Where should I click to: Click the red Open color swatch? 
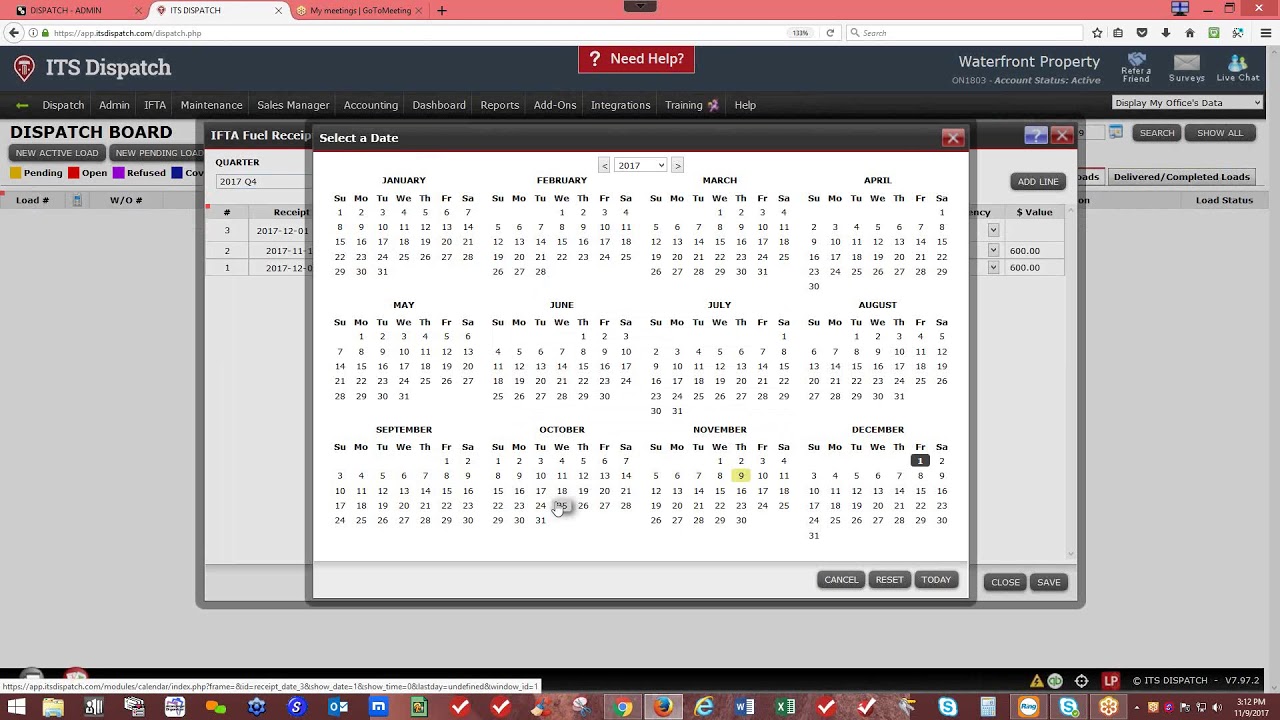pos(74,173)
